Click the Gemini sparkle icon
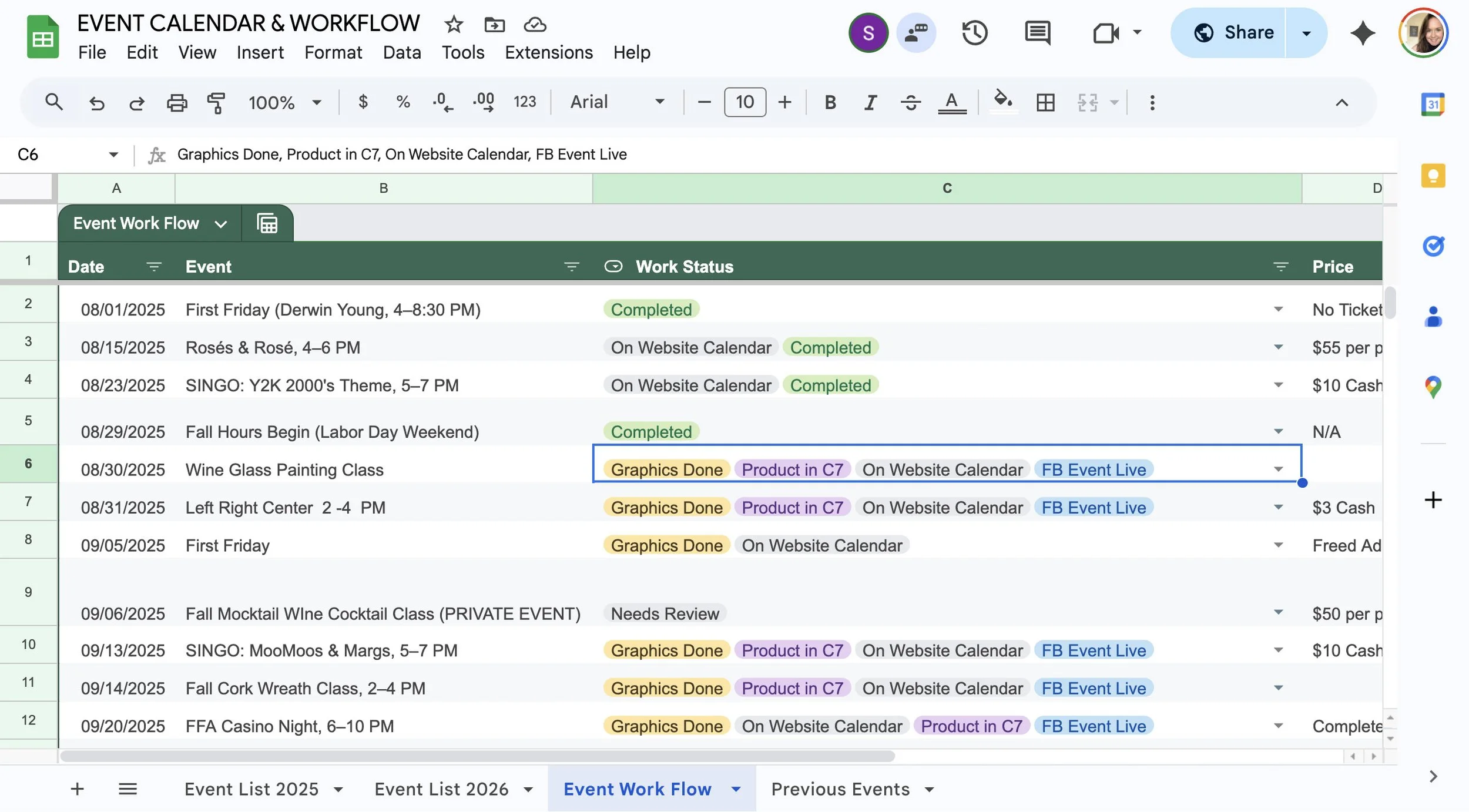 pos(1362,32)
